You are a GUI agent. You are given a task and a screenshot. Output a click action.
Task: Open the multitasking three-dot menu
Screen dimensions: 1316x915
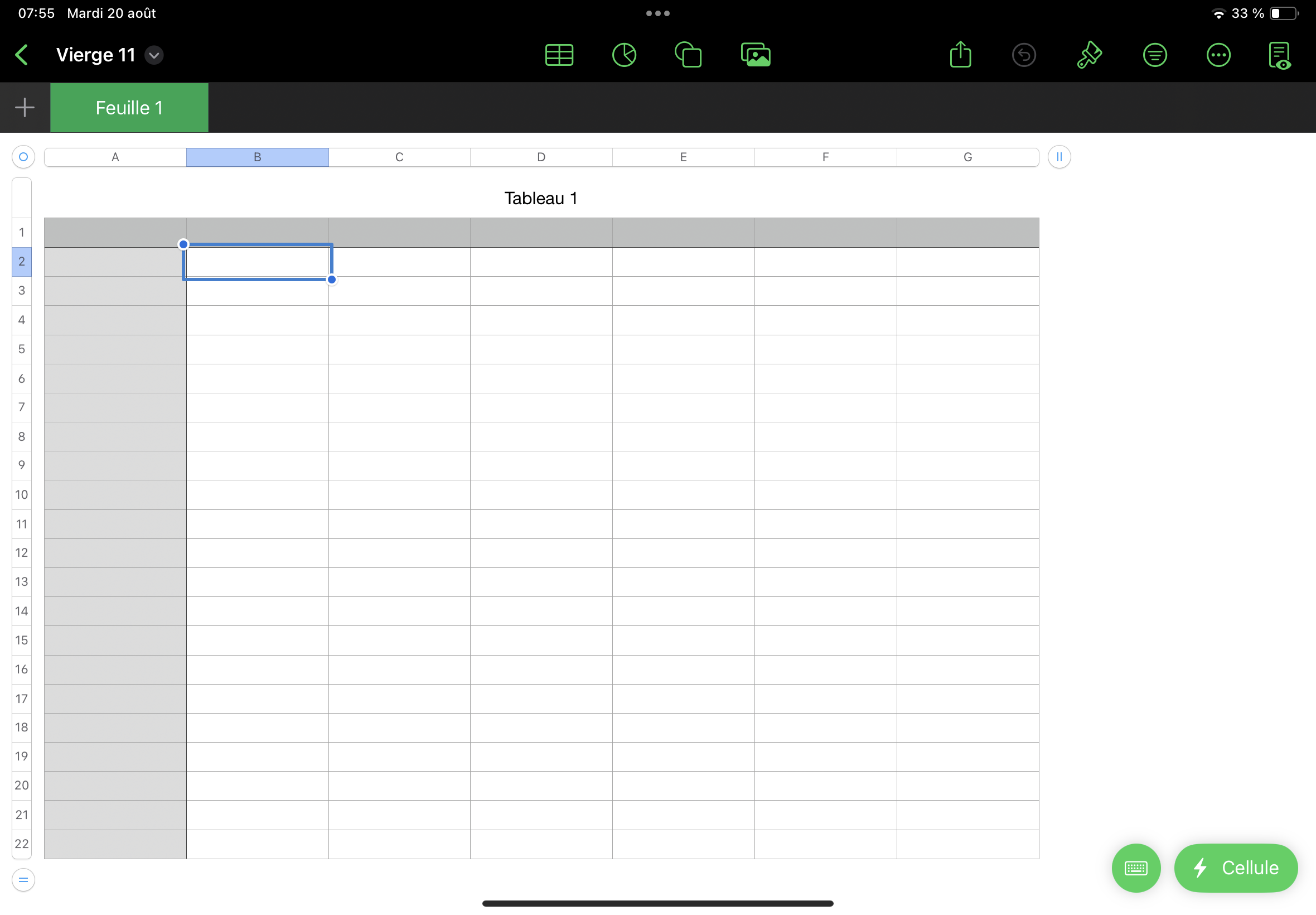(x=657, y=13)
